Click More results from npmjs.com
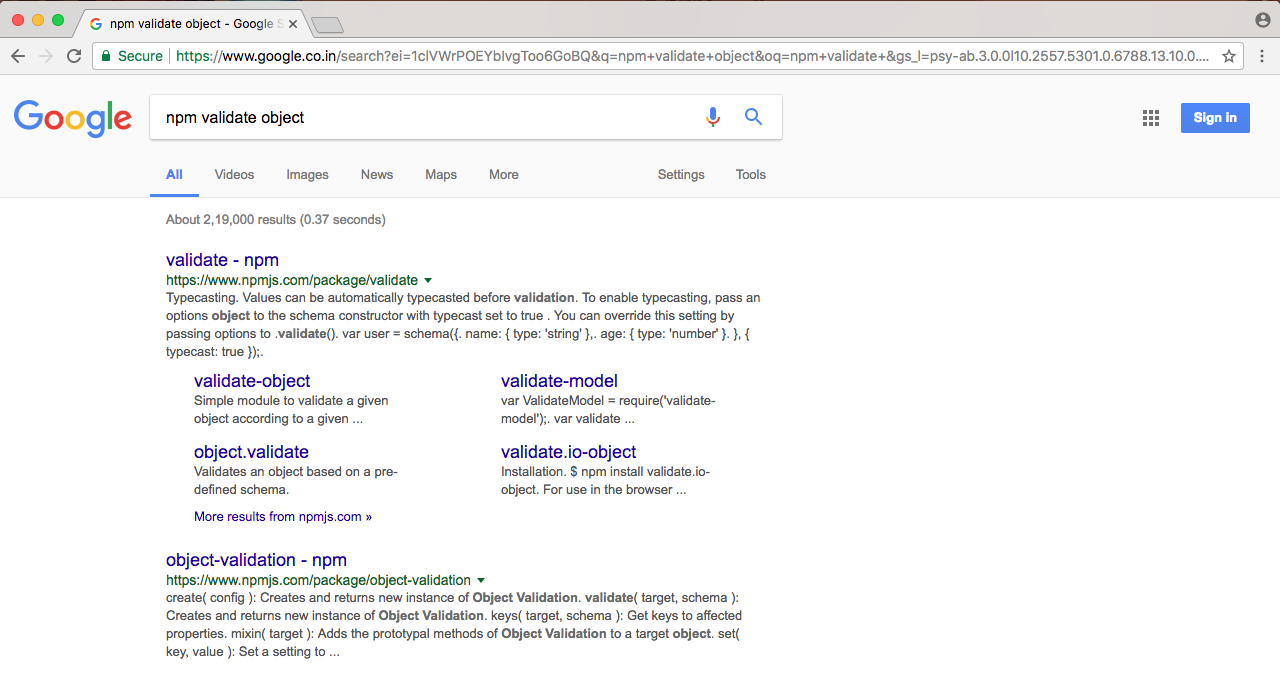This screenshot has width=1280, height=675. coord(283,517)
